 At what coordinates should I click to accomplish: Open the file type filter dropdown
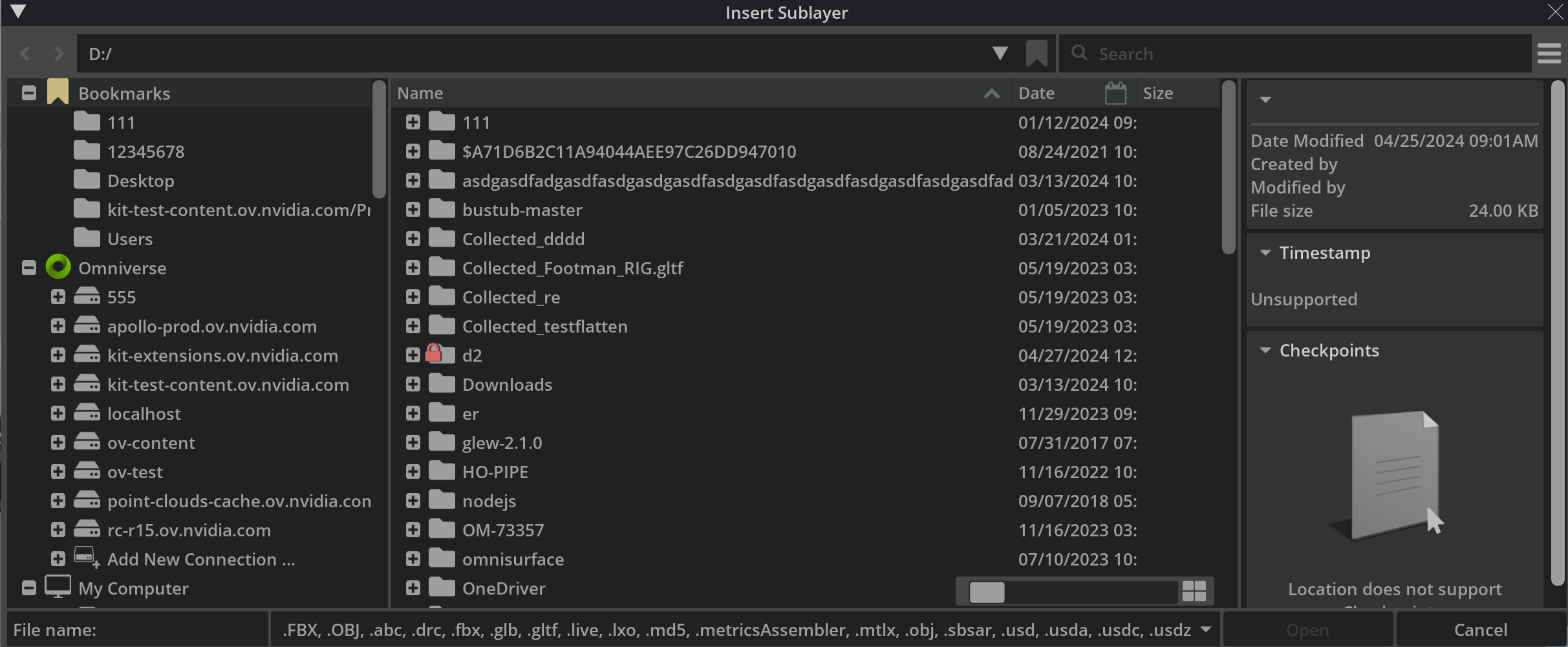pyautogui.click(x=1205, y=630)
